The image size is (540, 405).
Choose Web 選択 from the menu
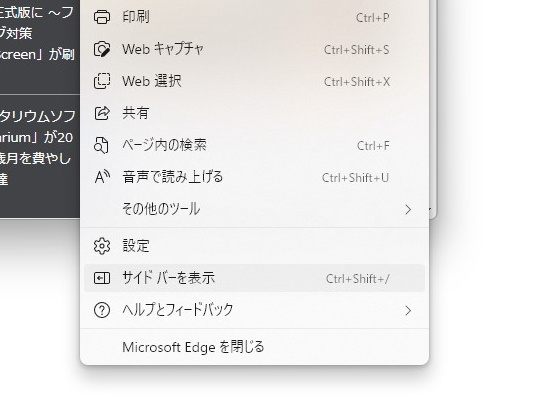(x=255, y=81)
